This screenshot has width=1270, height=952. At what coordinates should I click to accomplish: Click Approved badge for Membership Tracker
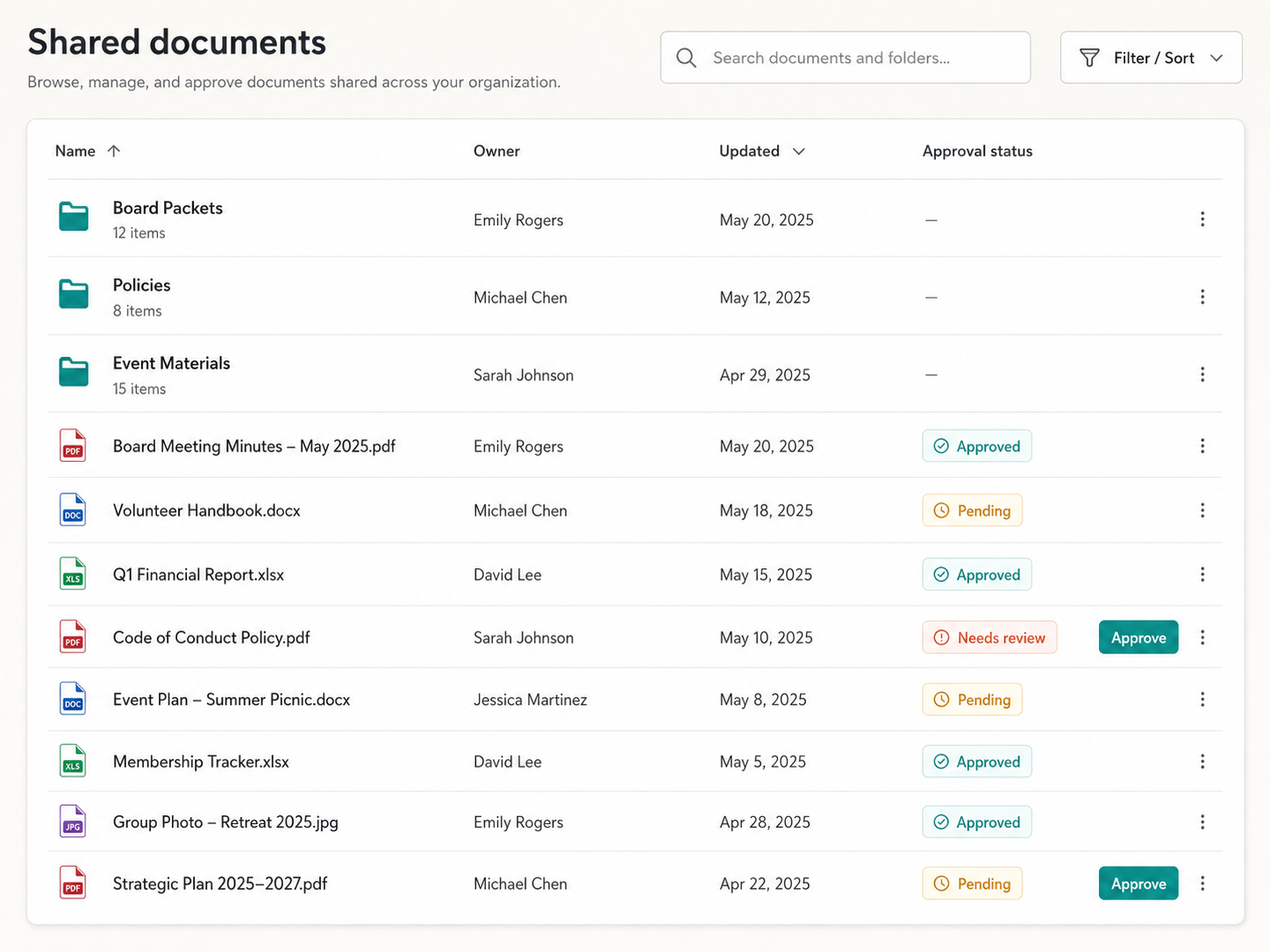[x=977, y=762]
